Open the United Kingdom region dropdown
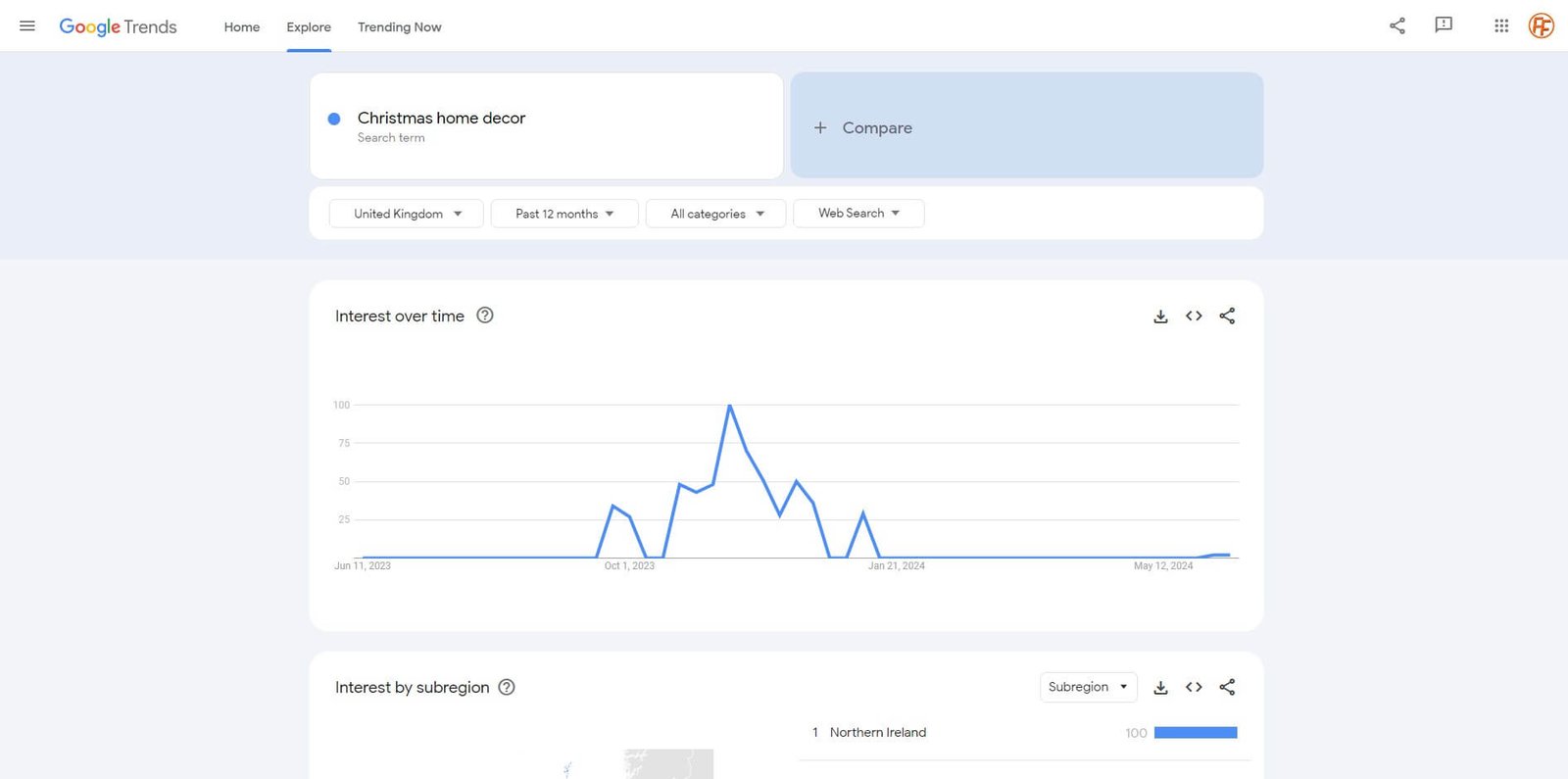 (x=406, y=214)
